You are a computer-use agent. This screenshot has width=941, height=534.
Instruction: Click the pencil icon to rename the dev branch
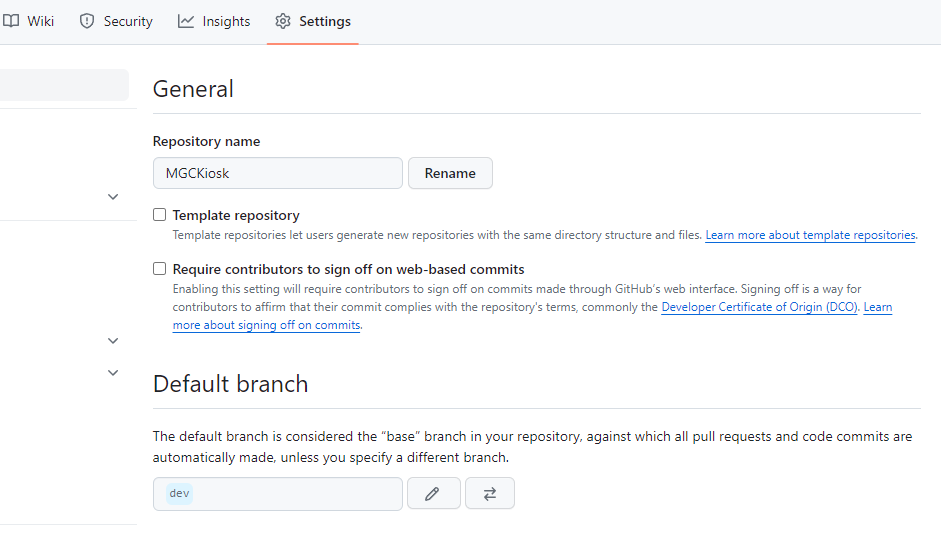click(x=433, y=493)
